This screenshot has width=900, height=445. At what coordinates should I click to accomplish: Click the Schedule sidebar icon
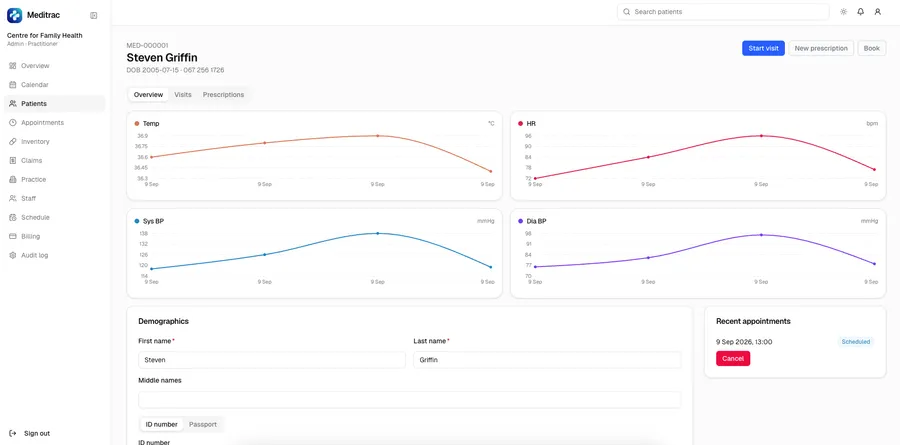click(x=13, y=218)
